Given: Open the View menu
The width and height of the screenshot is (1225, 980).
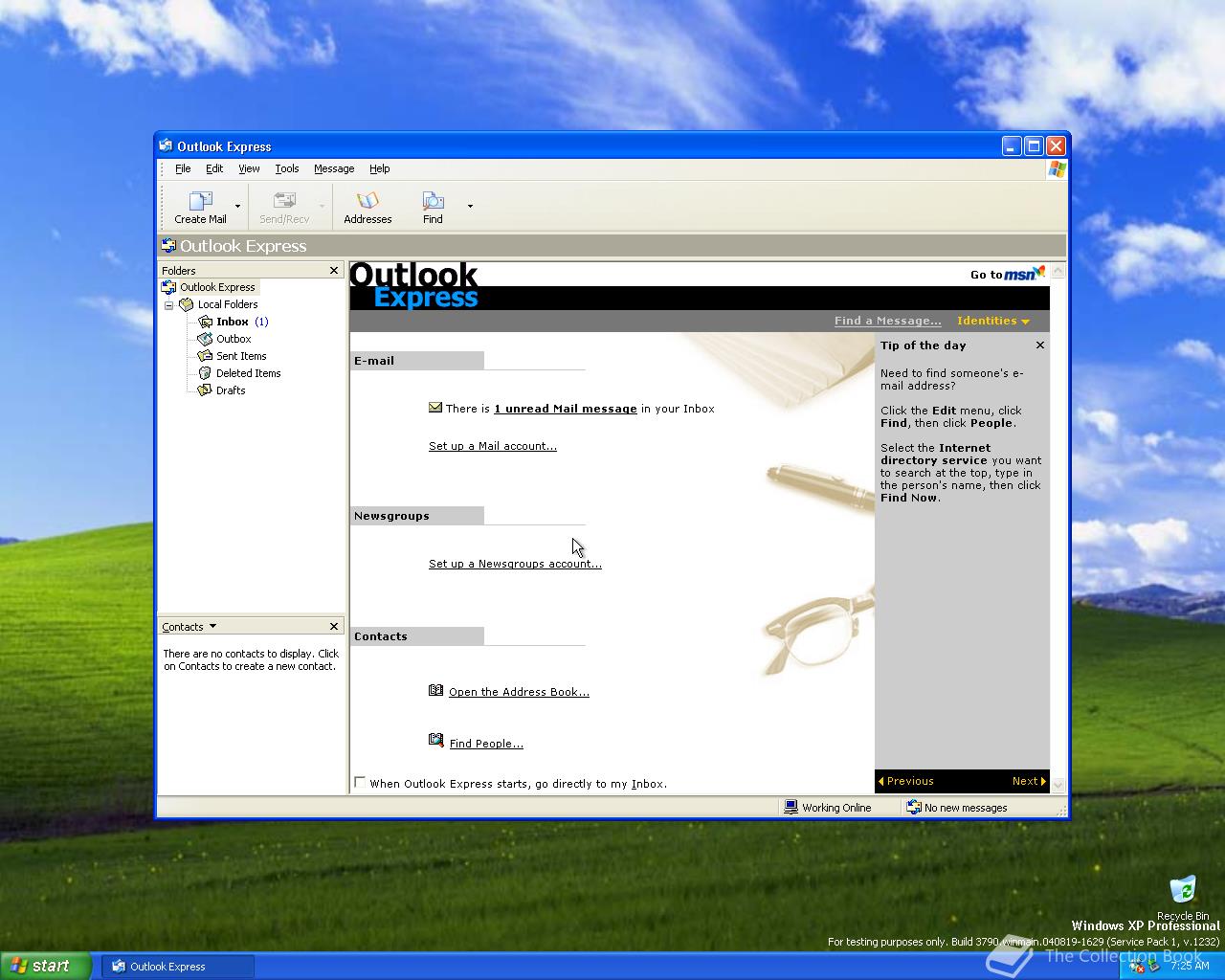Looking at the screenshot, I should coord(249,168).
